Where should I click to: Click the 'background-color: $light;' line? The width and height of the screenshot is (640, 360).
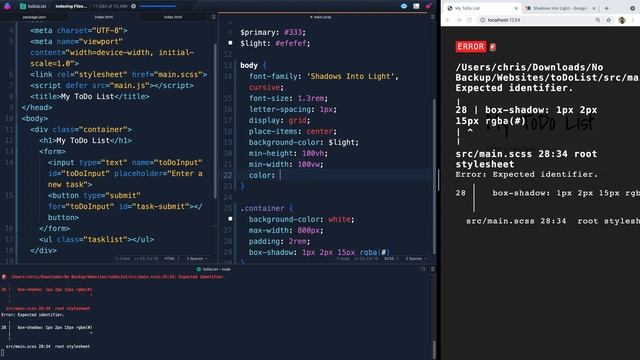point(304,142)
